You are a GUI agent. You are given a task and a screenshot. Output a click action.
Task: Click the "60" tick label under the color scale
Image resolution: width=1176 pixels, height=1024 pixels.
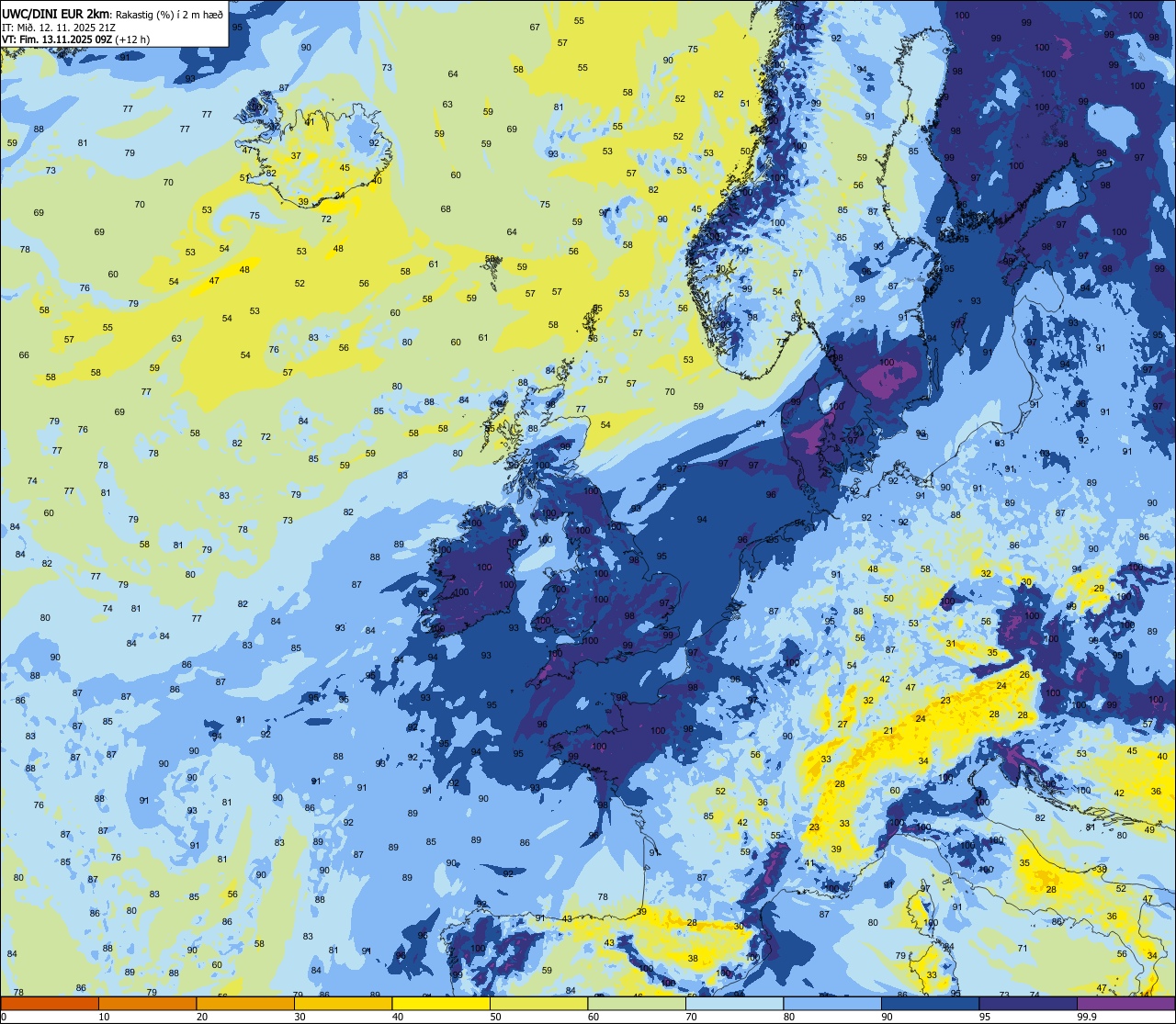pyautogui.click(x=594, y=1017)
